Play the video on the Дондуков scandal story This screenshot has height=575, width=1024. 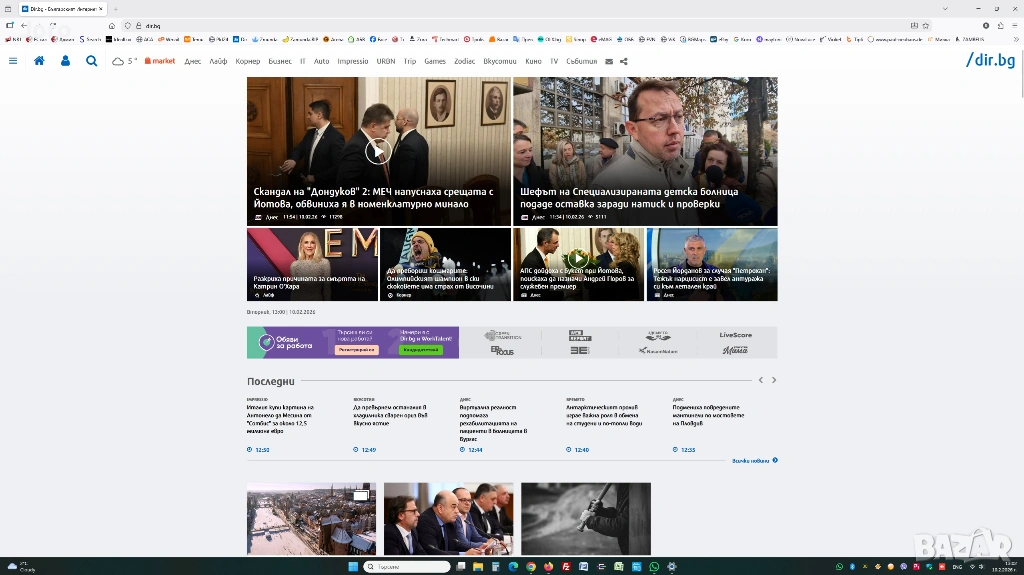click(378, 151)
